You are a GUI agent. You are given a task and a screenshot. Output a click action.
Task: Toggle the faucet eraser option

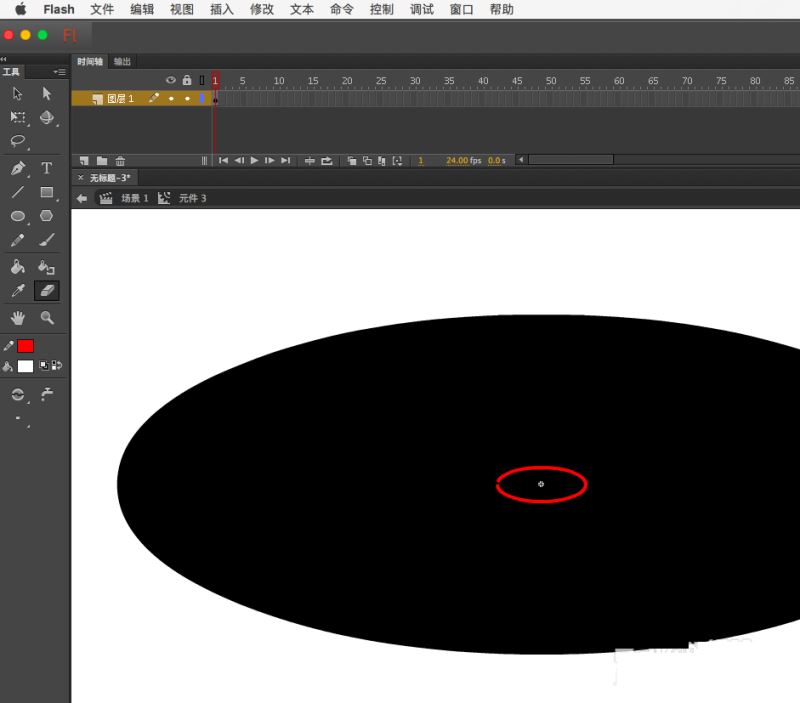tap(47, 393)
